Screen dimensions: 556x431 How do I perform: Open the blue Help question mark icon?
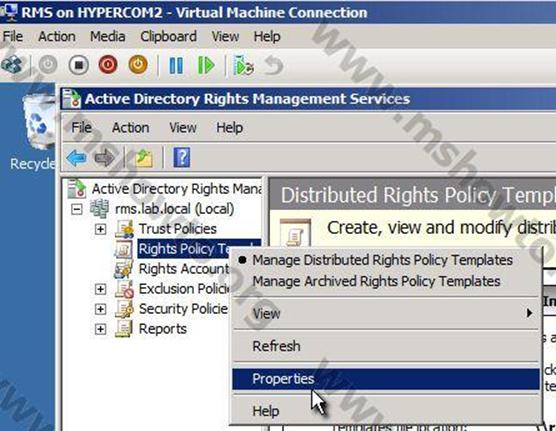pos(182,158)
